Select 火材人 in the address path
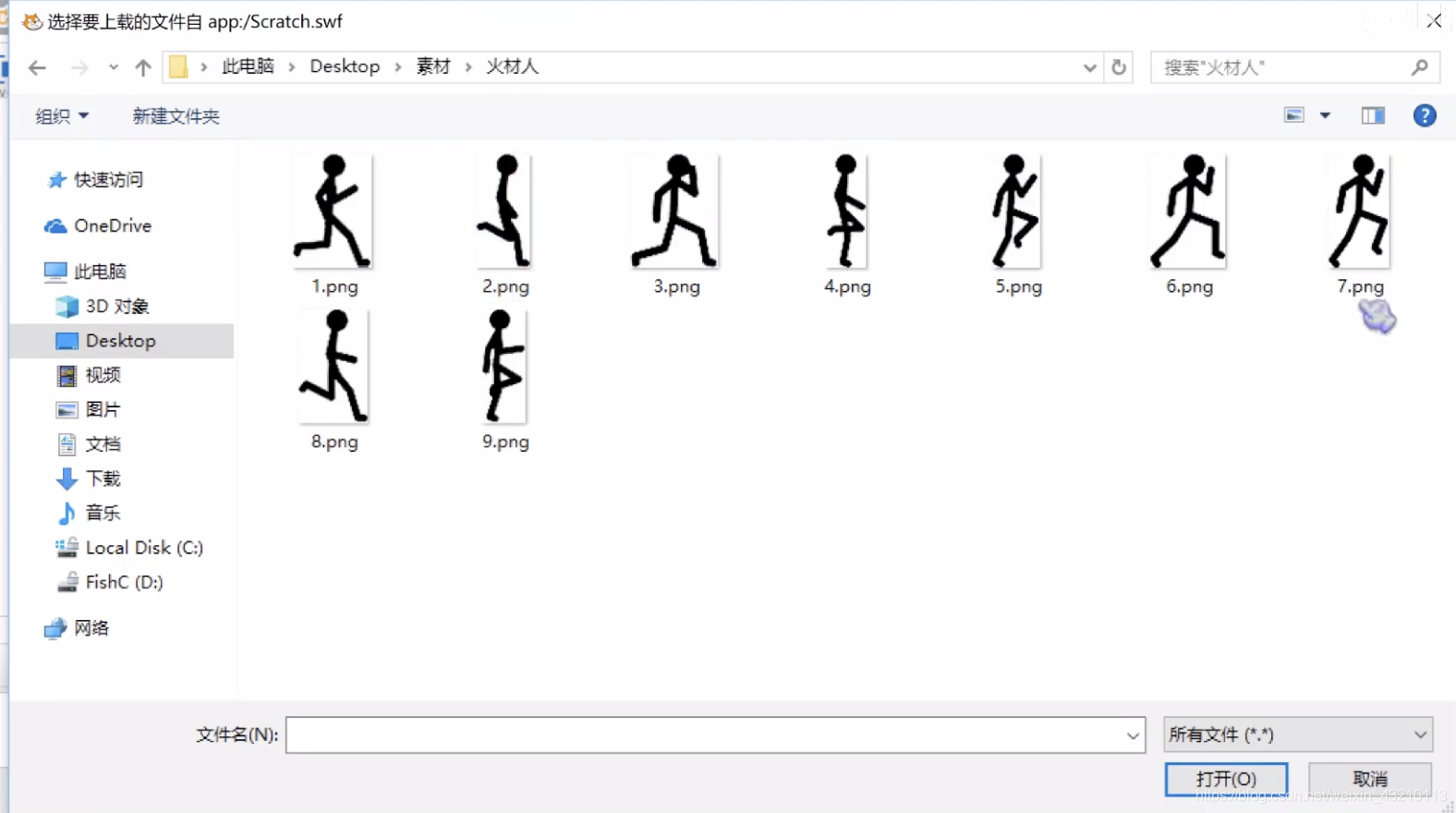 click(512, 67)
